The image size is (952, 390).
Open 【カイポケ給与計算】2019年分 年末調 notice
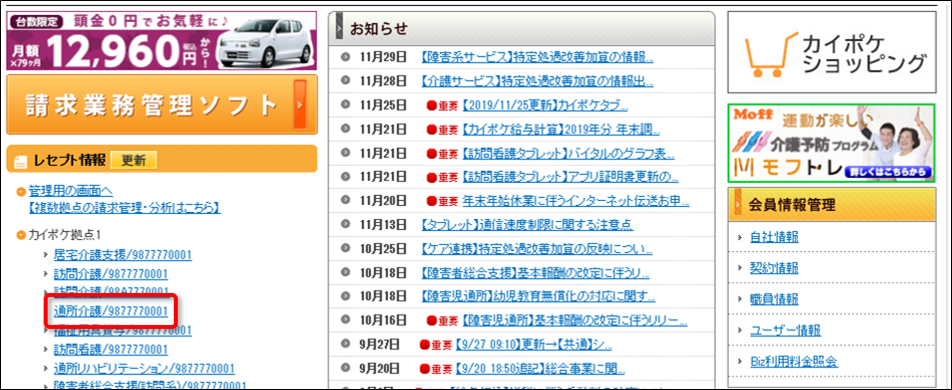(x=561, y=129)
